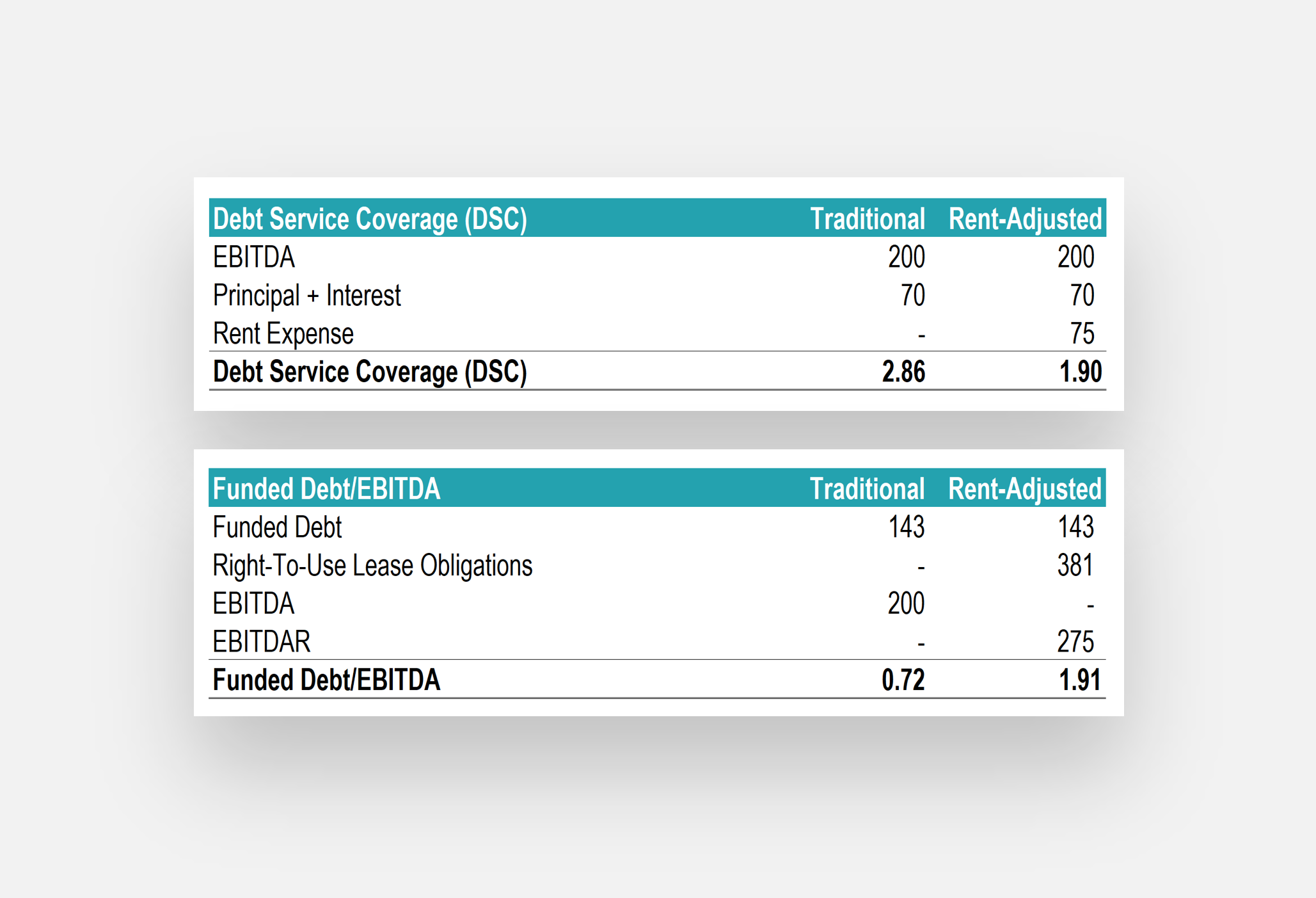Click the EBITDAR value 275

coord(1075,642)
